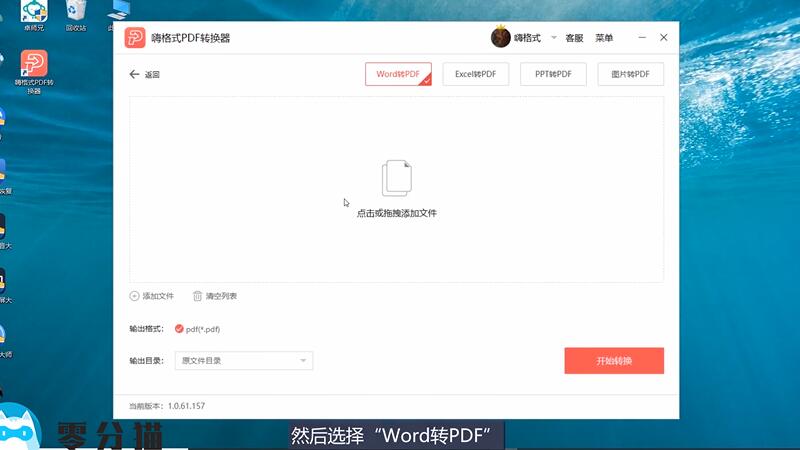Click the 嗨格式PDF转换器 logo in title bar
The image size is (800, 450).
click(135, 38)
